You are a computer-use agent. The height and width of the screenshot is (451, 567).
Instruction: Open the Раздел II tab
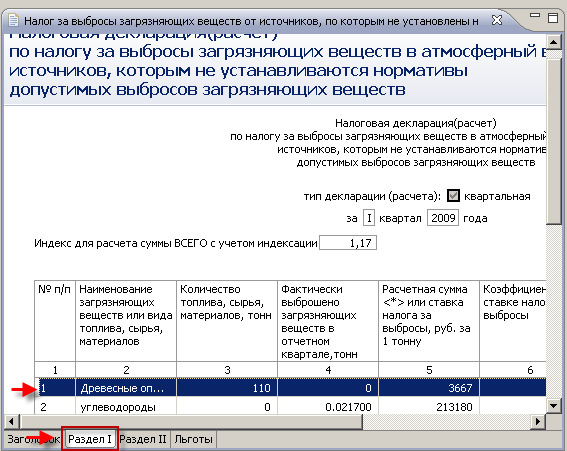pos(143,439)
